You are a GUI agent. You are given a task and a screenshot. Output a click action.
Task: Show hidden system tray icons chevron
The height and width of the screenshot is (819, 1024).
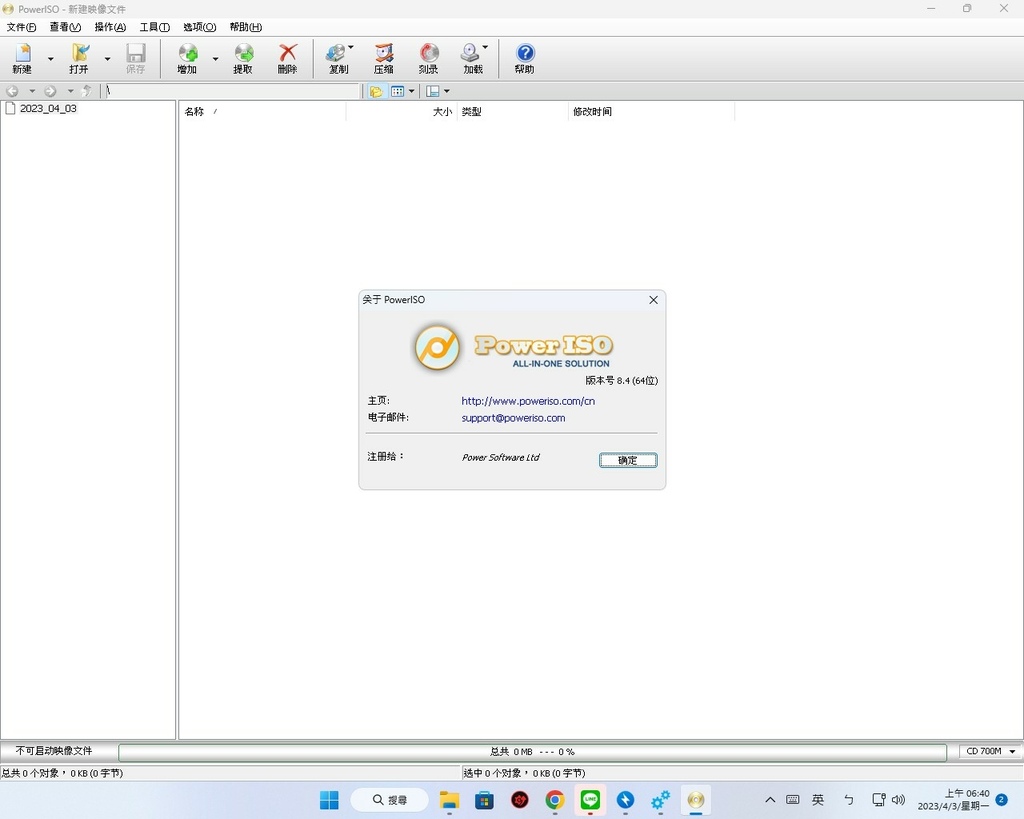pyautogui.click(x=770, y=800)
